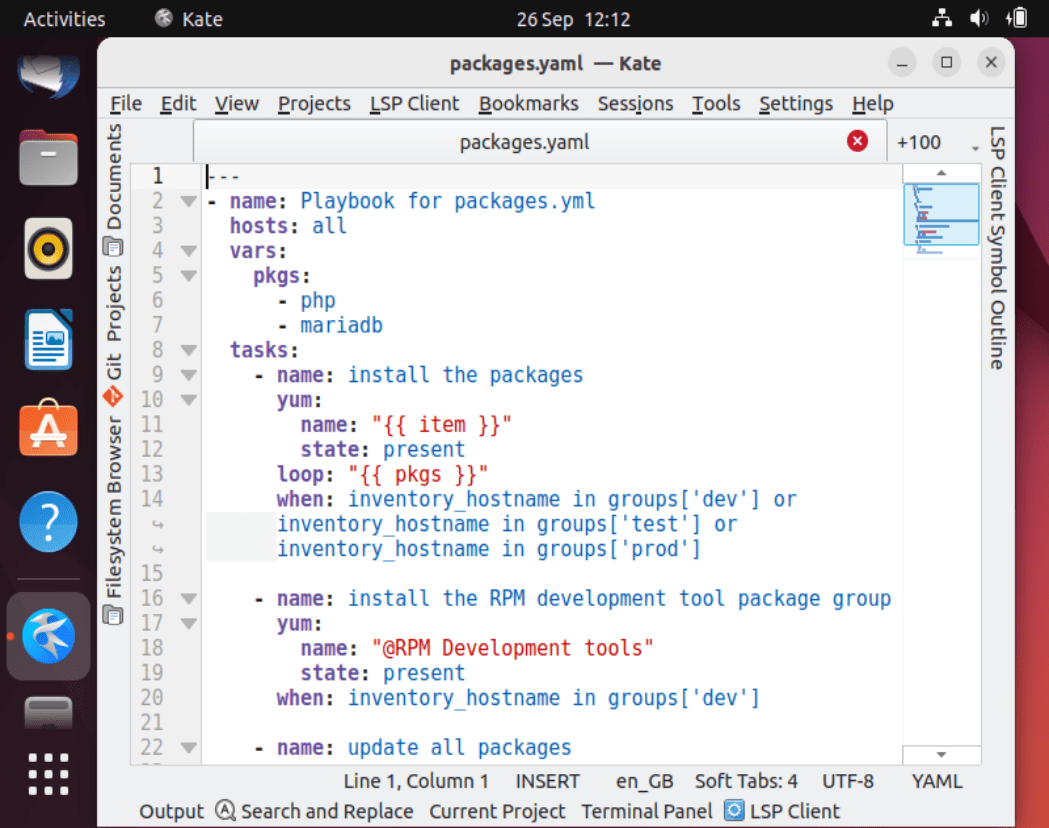Click the minimap scrollbar on the right

pyautogui.click(x=940, y=213)
